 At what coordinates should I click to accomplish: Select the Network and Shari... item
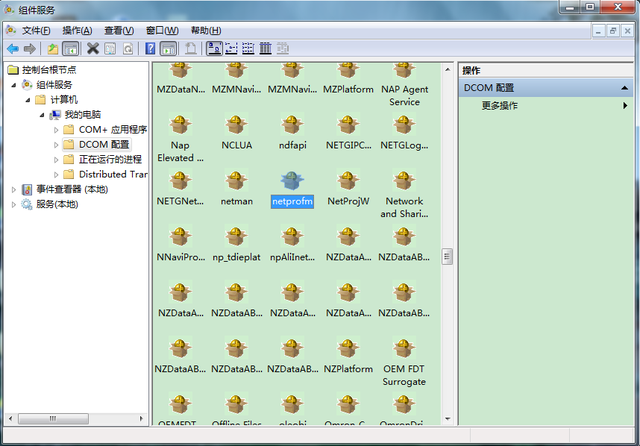[404, 196]
